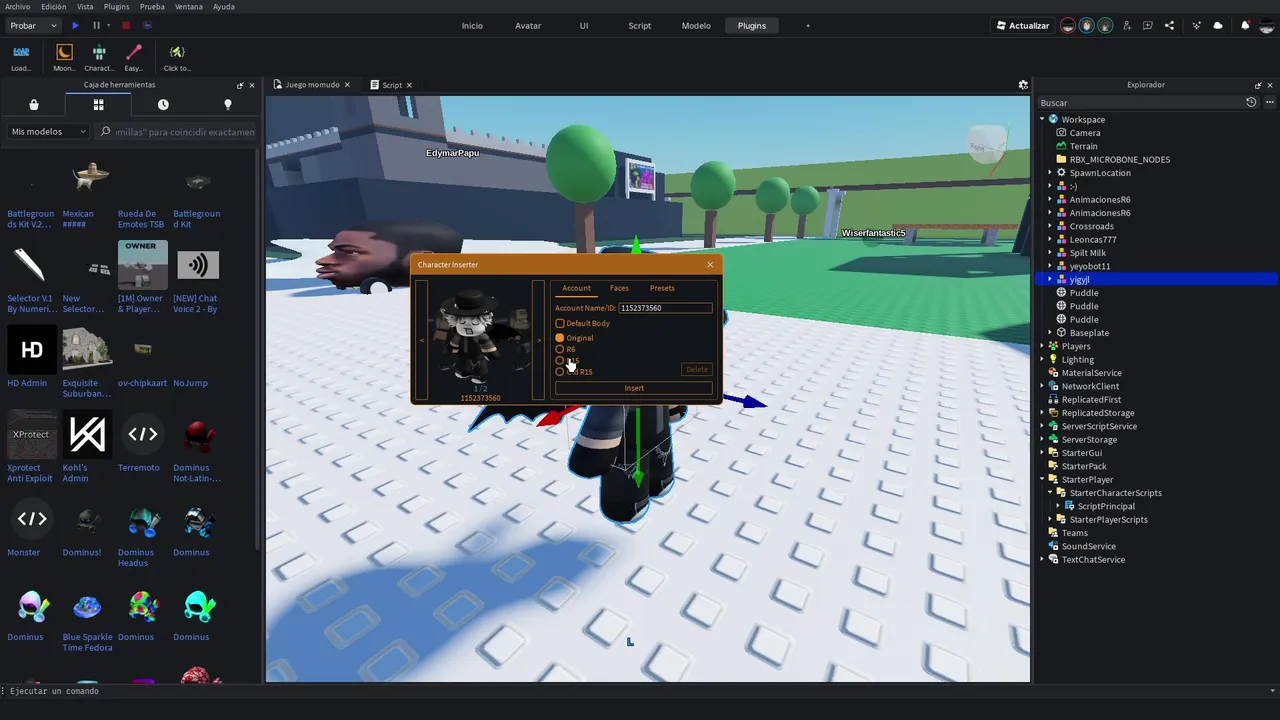Open the Probar test mode dropdown
Viewport: 1280px width, 720px height.
33,25
